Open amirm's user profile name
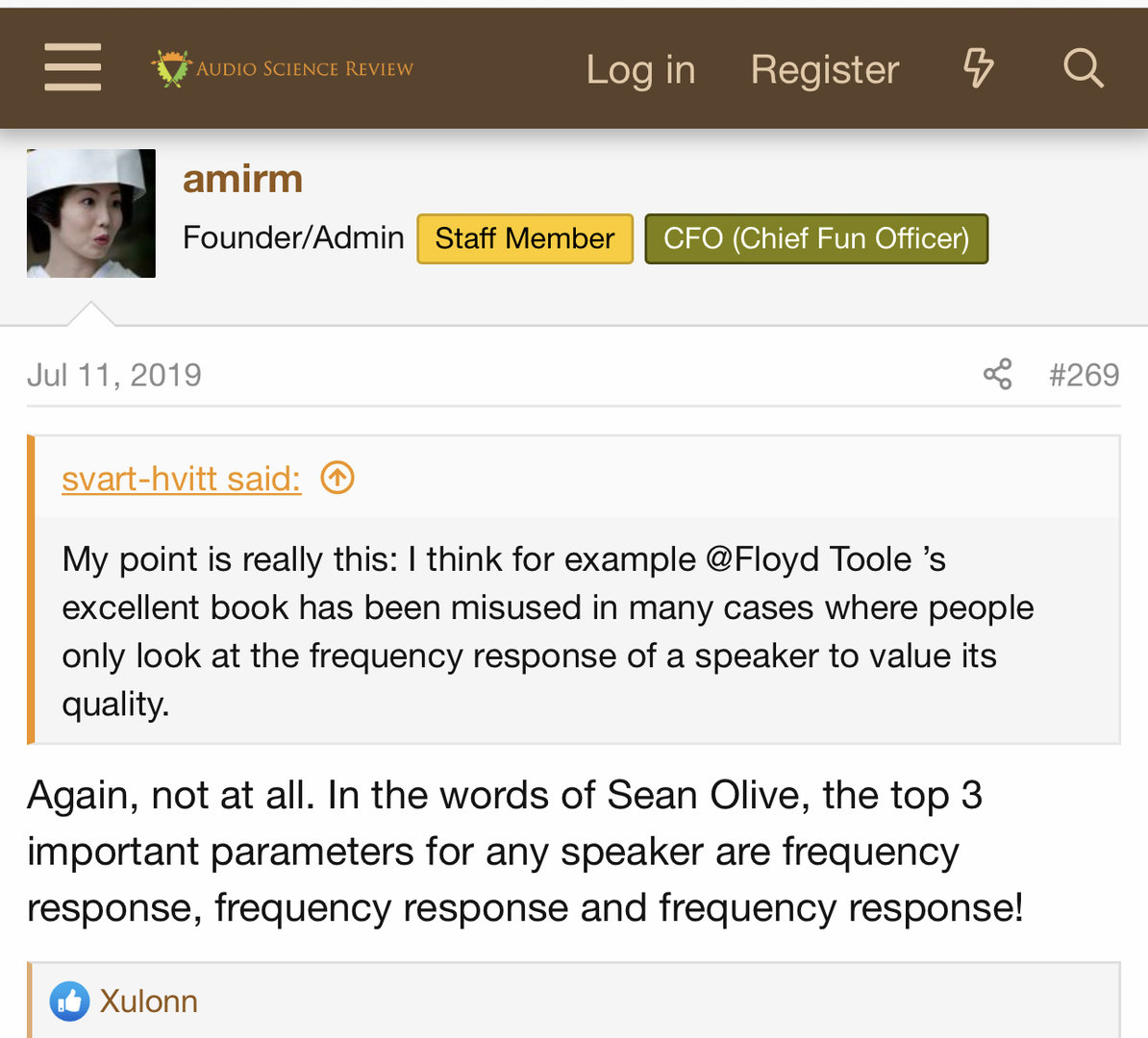Viewport: 1148px width, 1038px height. (242, 179)
